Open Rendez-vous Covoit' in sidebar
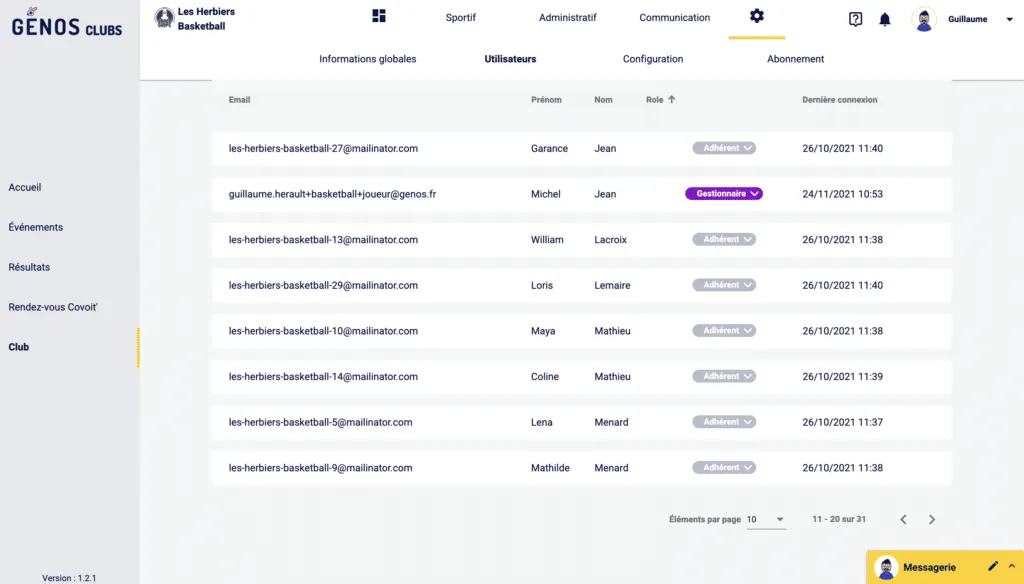This screenshot has width=1024, height=584. [x=53, y=307]
